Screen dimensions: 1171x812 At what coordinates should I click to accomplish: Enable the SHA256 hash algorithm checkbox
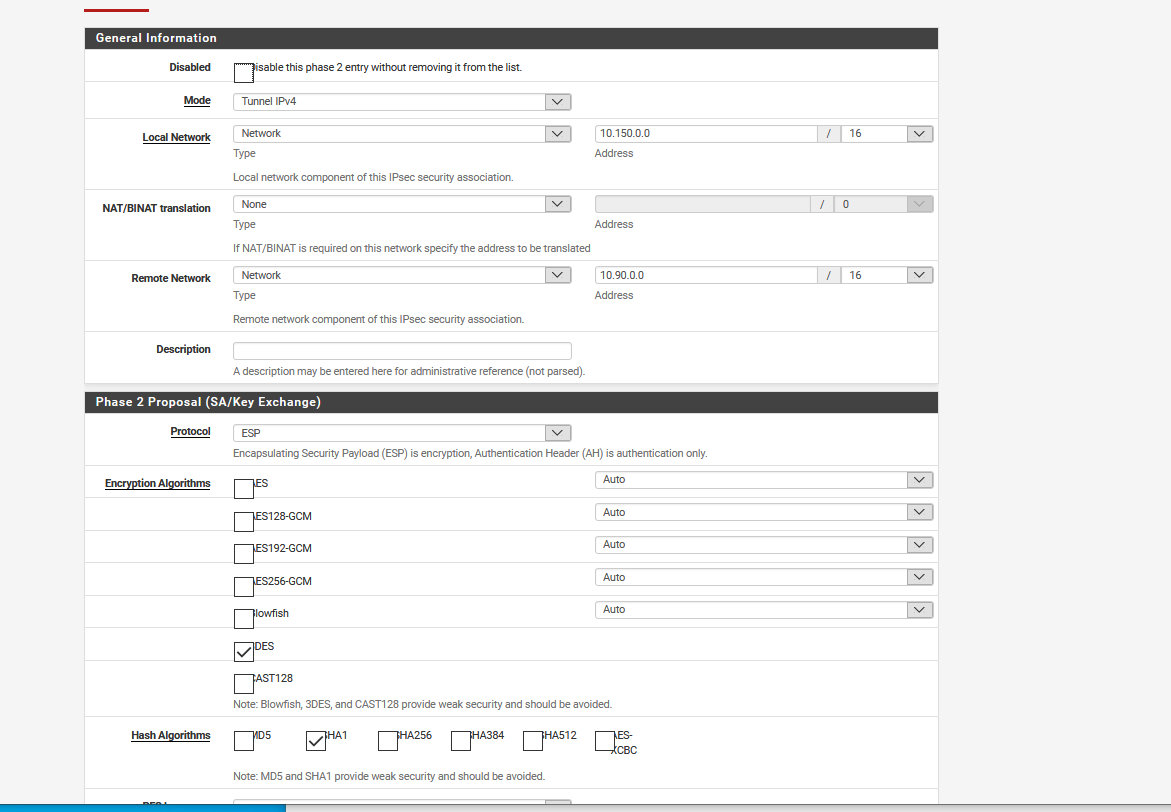tap(388, 740)
